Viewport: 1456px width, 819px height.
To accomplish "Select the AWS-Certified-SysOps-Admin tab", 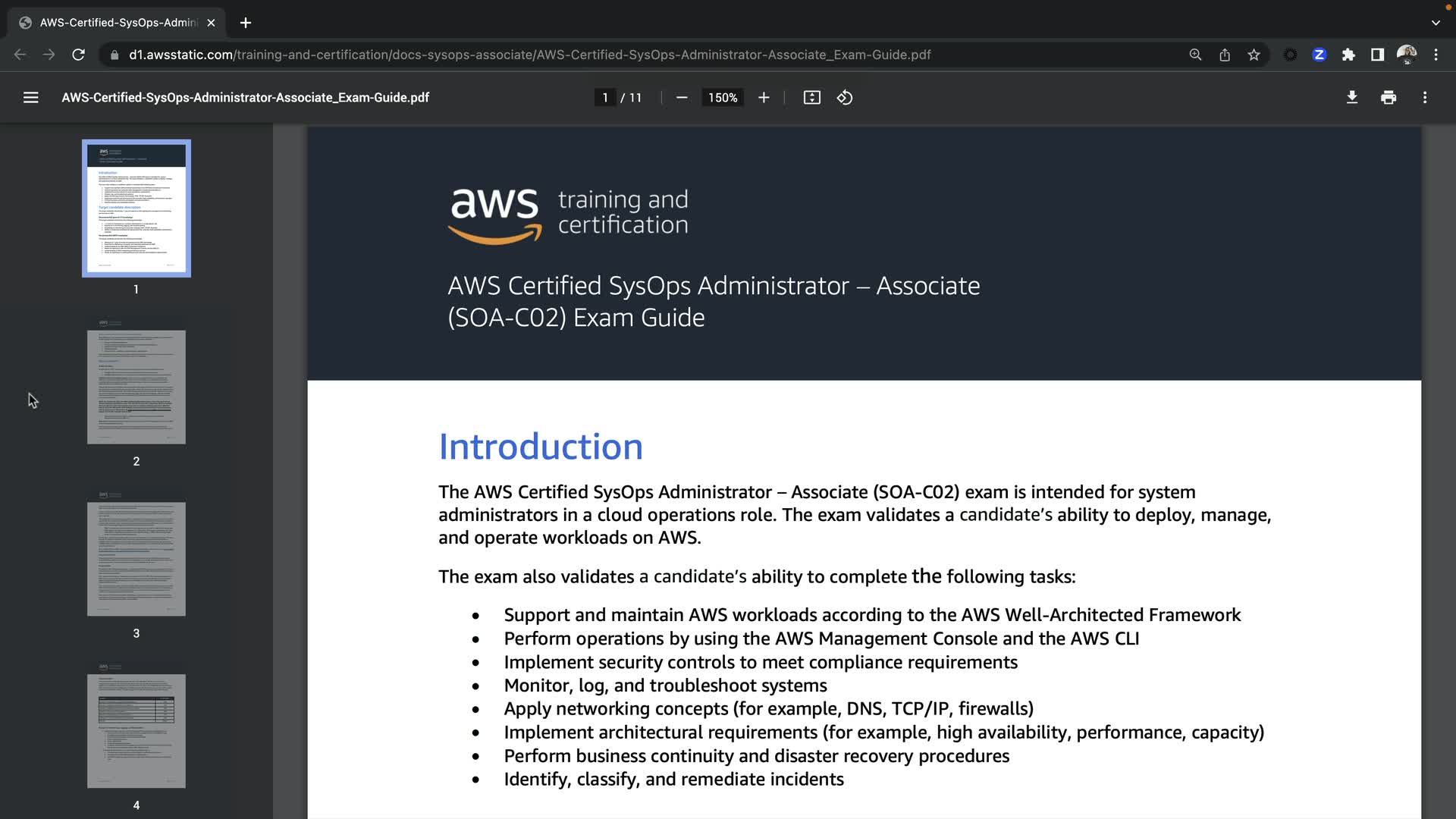I will click(x=118, y=23).
